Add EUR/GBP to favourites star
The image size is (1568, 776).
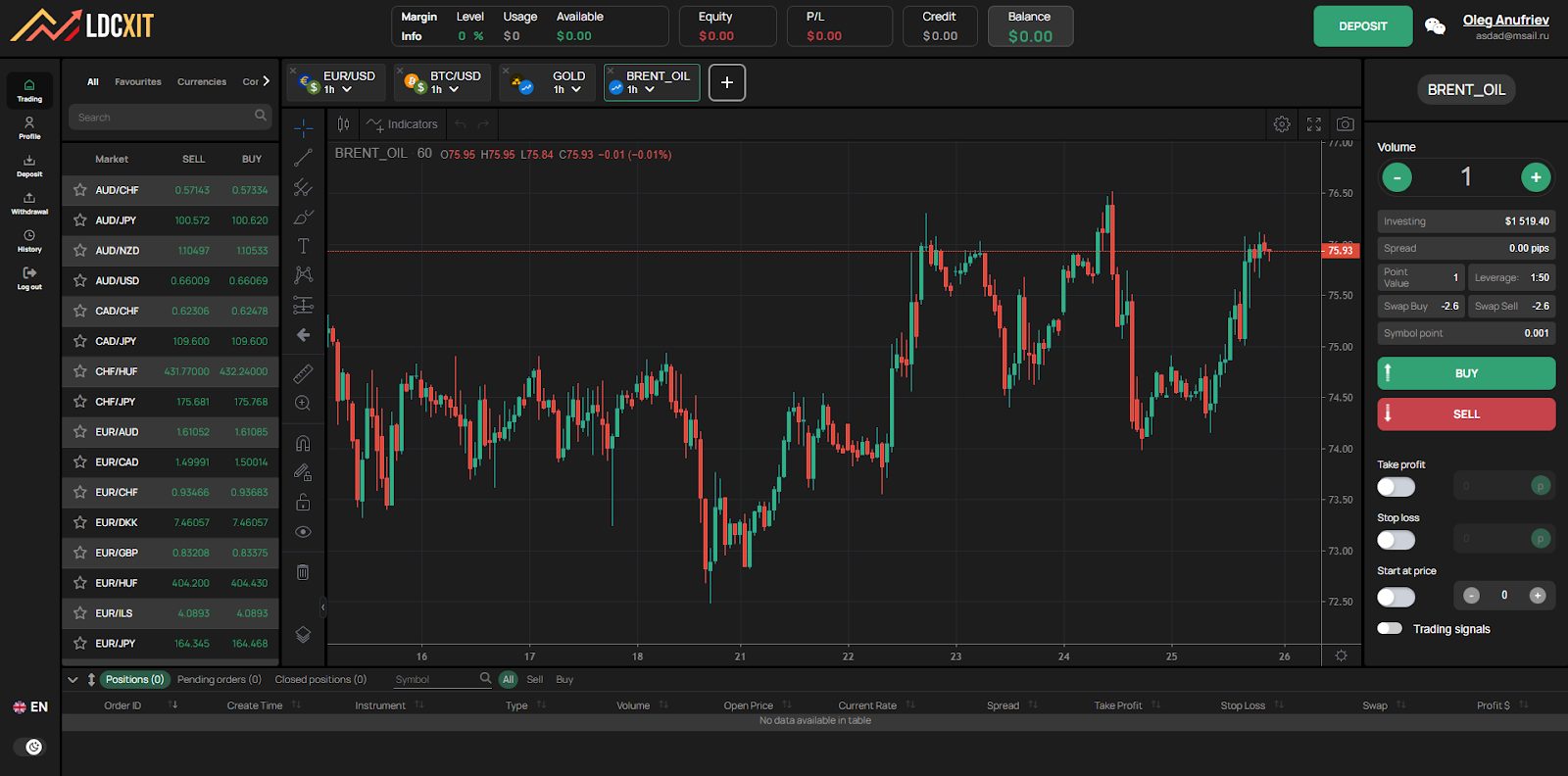(80, 553)
